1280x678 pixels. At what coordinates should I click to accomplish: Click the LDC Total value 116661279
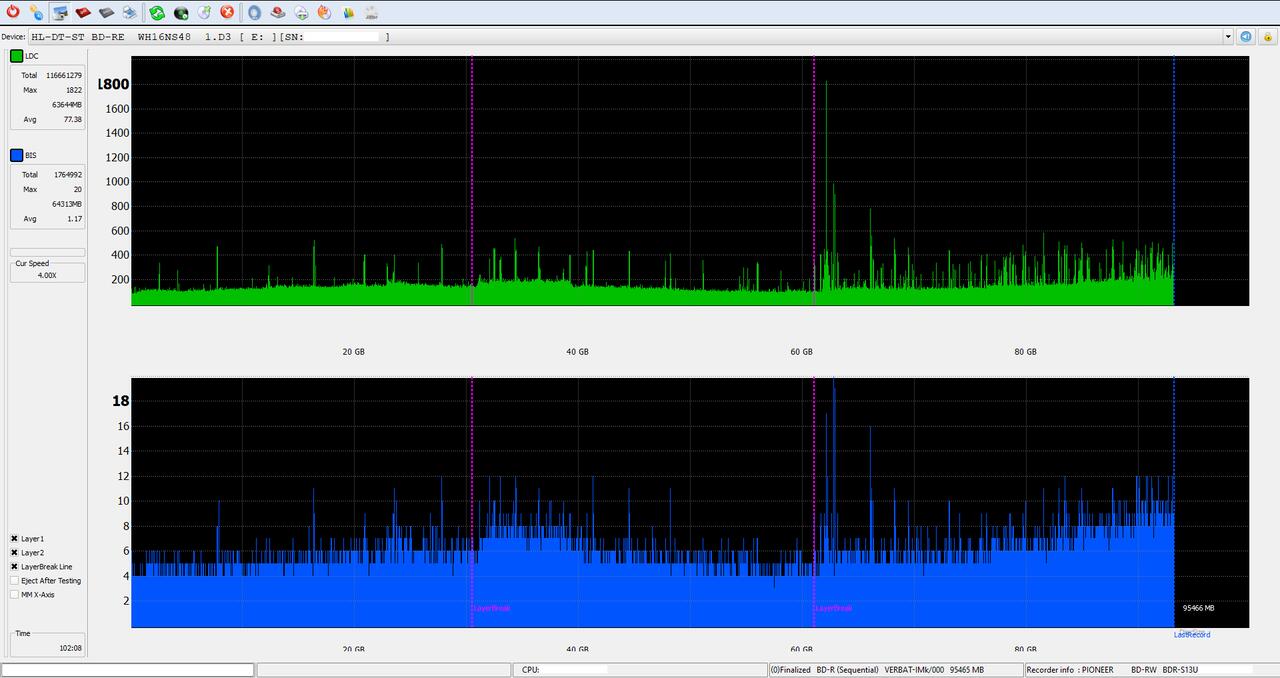pyautogui.click(x=64, y=75)
